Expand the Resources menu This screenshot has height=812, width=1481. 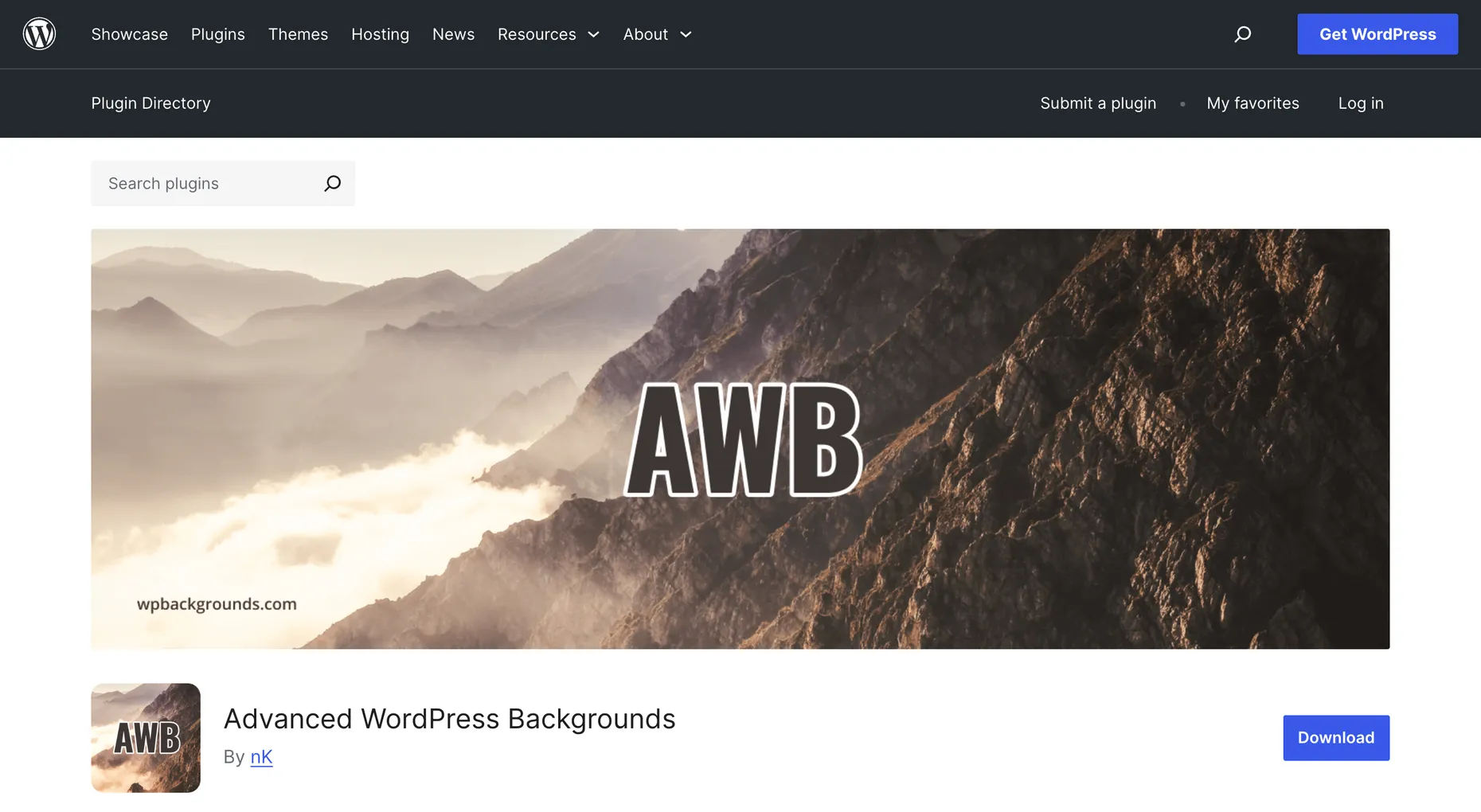click(x=549, y=34)
